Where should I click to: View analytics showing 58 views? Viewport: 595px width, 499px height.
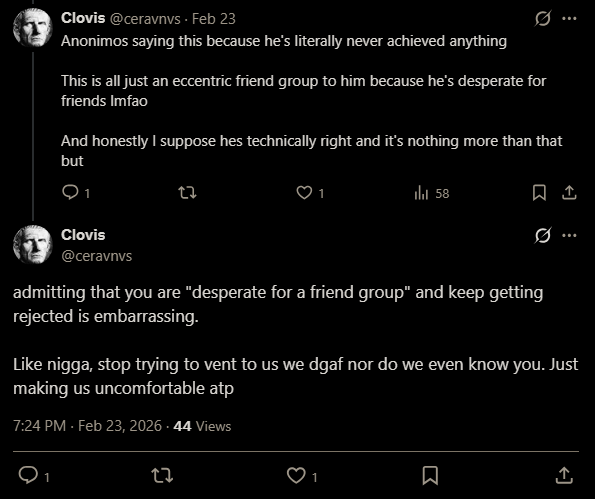point(431,193)
